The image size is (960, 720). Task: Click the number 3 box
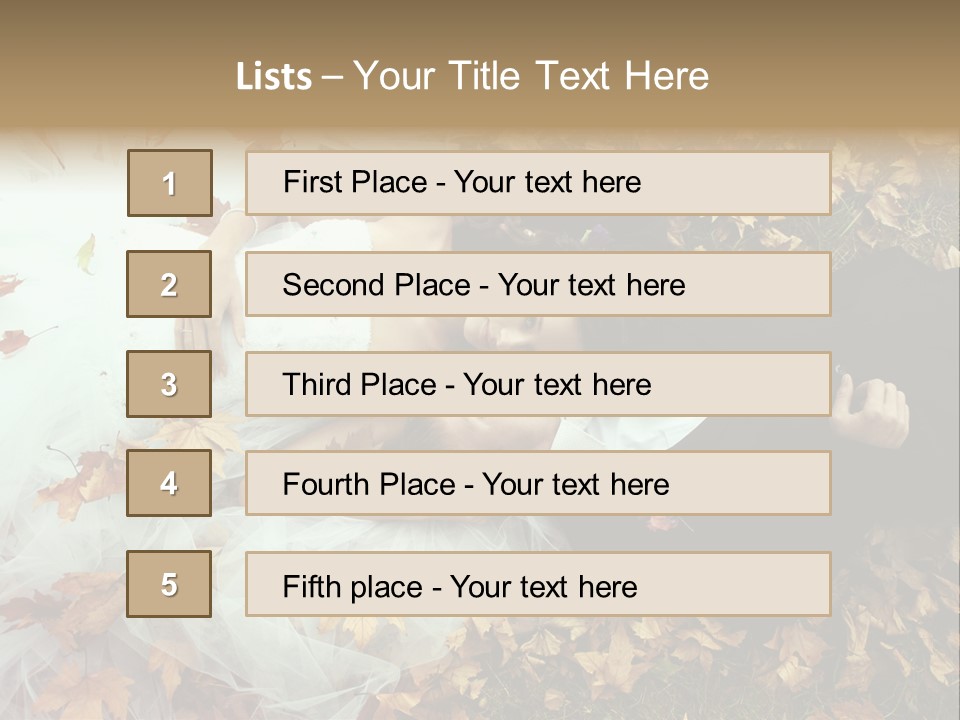pos(170,384)
